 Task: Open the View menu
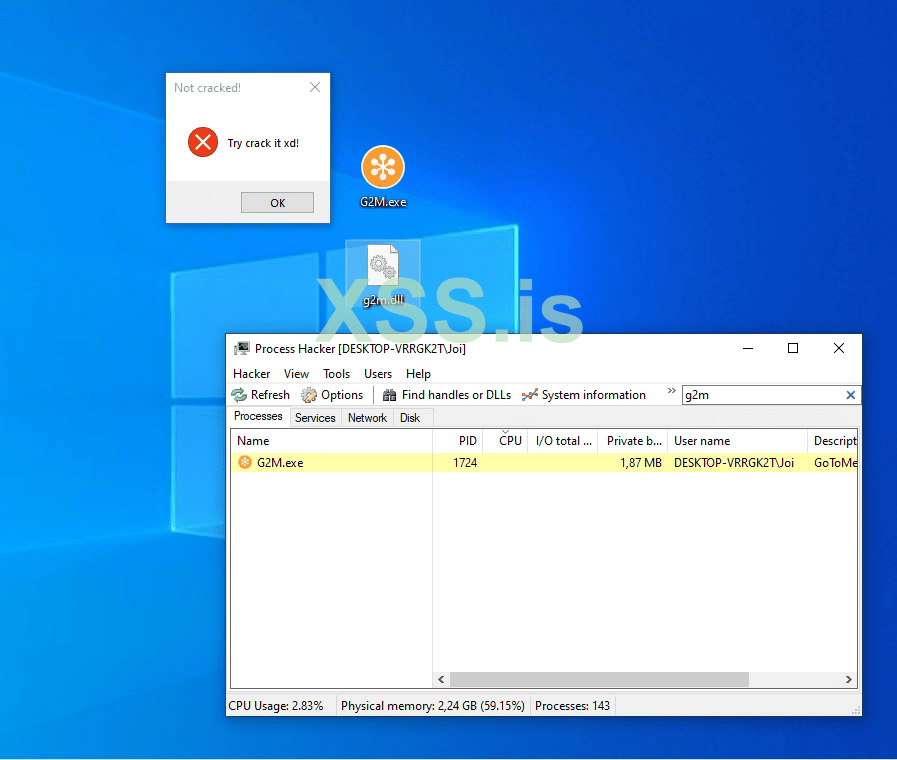pyautogui.click(x=296, y=374)
